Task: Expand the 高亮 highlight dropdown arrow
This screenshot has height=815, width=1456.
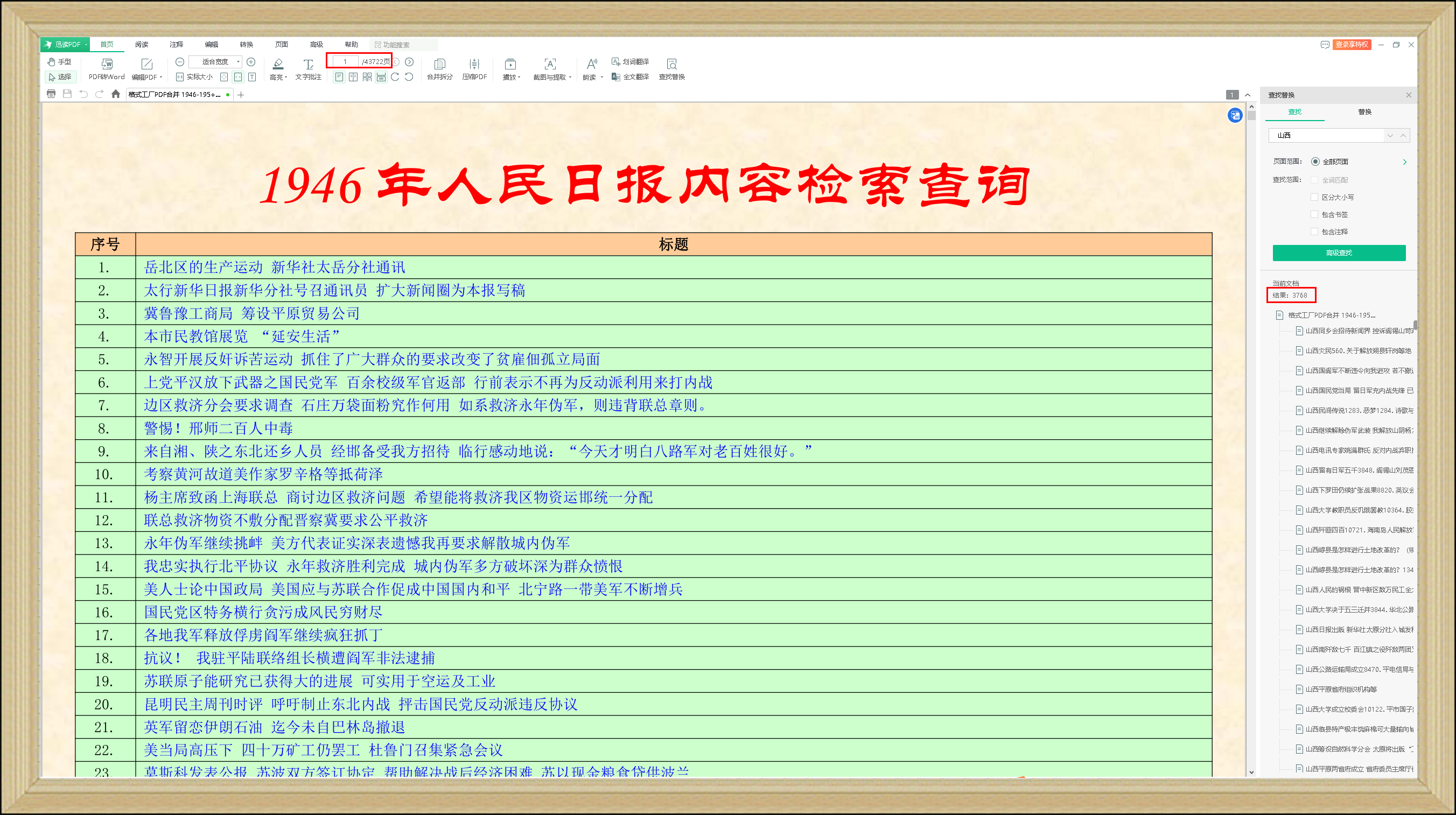Action: pyautogui.click(x=286, y=77)
